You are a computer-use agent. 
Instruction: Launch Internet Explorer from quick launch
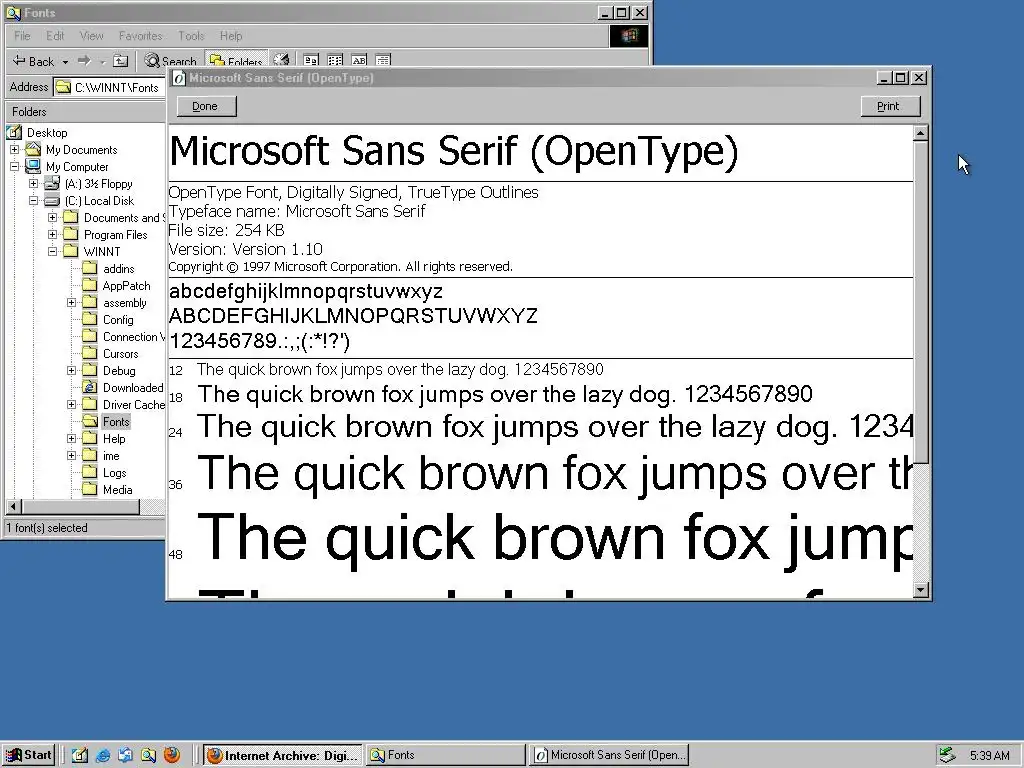click(x=103, y=756)
